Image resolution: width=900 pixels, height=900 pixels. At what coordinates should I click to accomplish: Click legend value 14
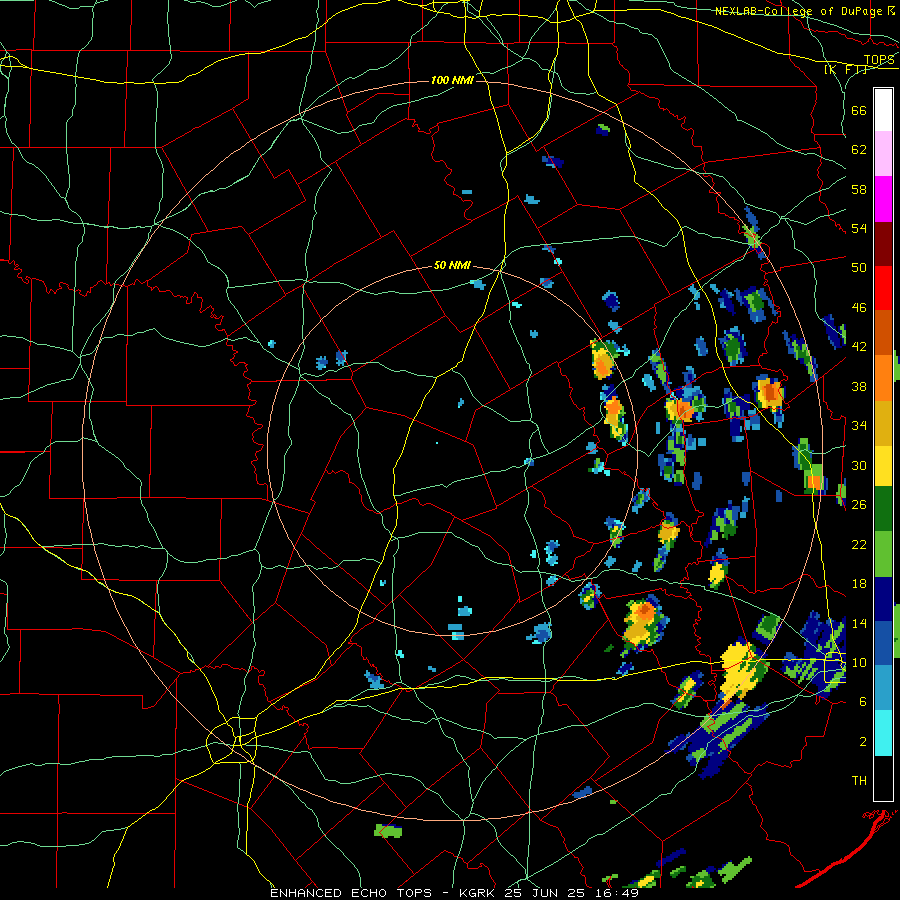pos(859,623)
